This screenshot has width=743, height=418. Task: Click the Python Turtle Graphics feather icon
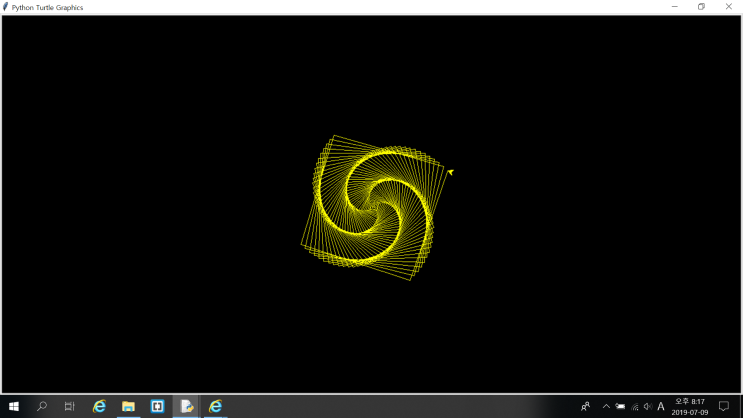[6, 7]
